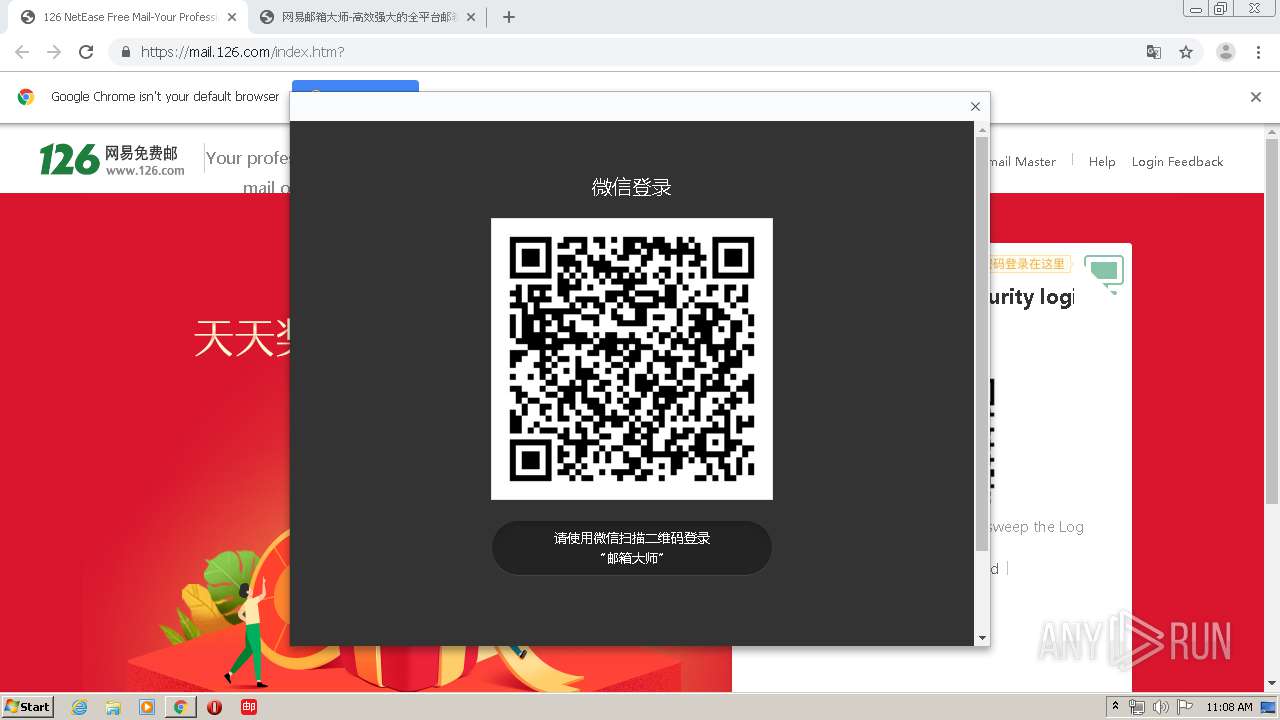The width and height of the screenshot is (1280, 720).
Task: Click page scrollbar down arrow
Action: (1272, 684)
